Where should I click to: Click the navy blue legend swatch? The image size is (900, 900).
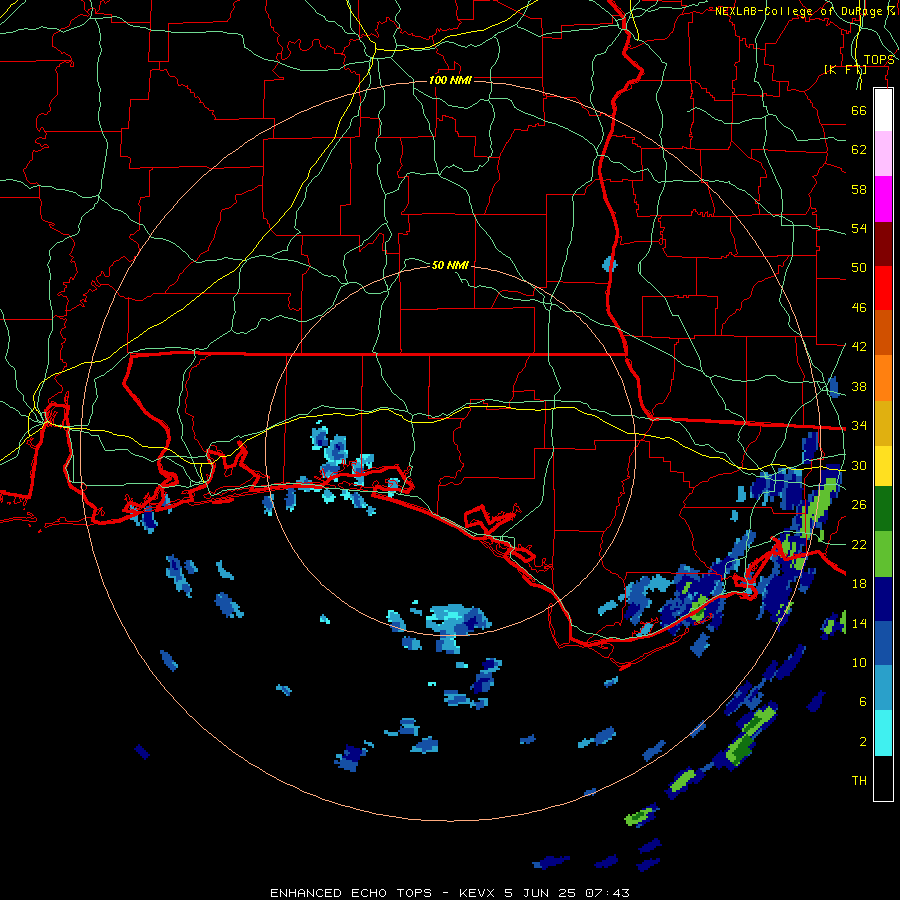pos(883,599)
